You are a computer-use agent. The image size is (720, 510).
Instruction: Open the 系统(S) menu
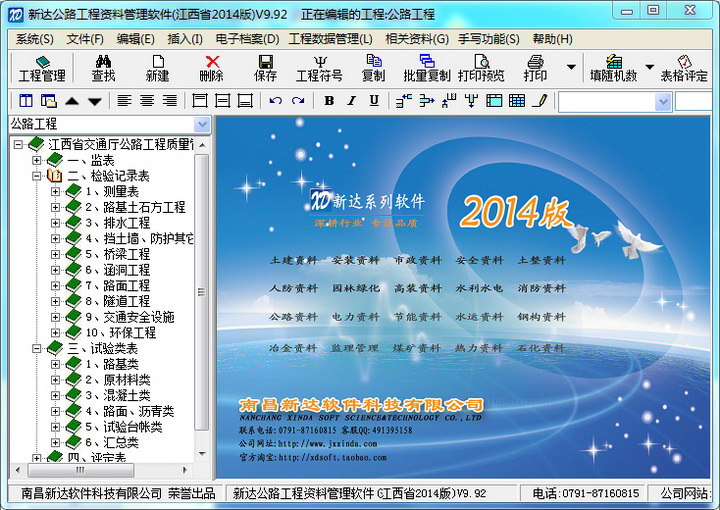[34, 39]
